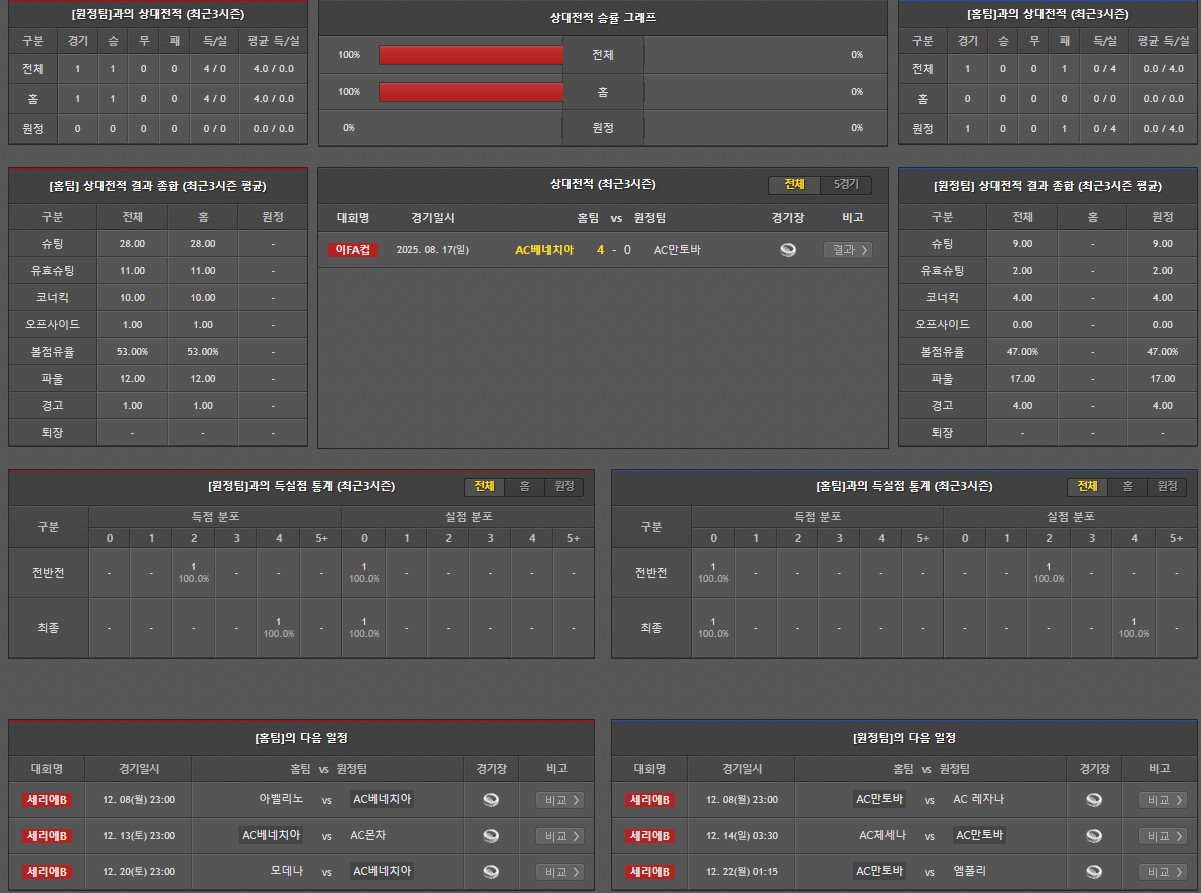Click stadium icon in AC베네치아 vs AC몬차 row
The width and height of the screenshot is (1201, 893).
[x=491, y=836]
